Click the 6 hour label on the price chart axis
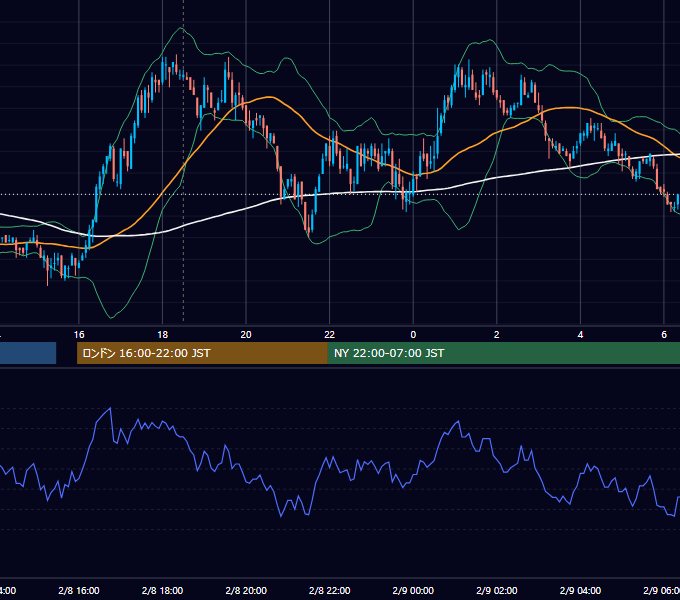Viewport: 680px width, 600px height. pos(664,335)
